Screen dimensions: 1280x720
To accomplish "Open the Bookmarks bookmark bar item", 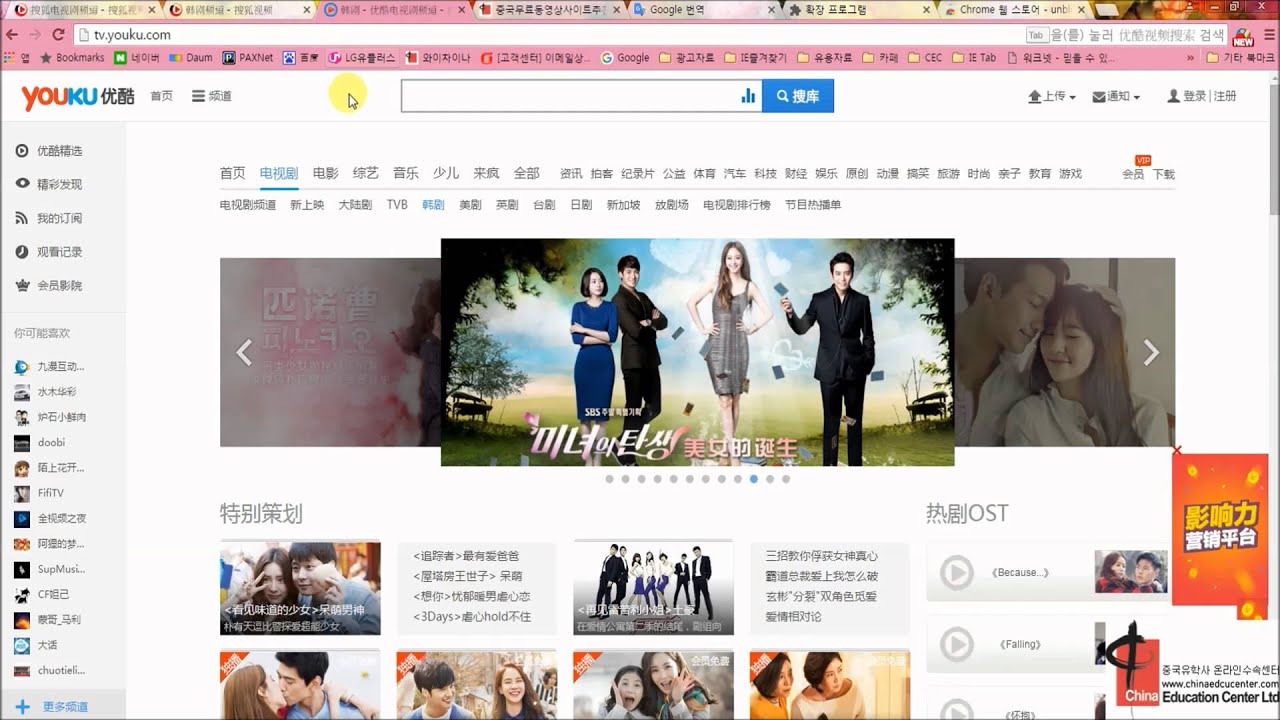I will [x=71, y=58].
